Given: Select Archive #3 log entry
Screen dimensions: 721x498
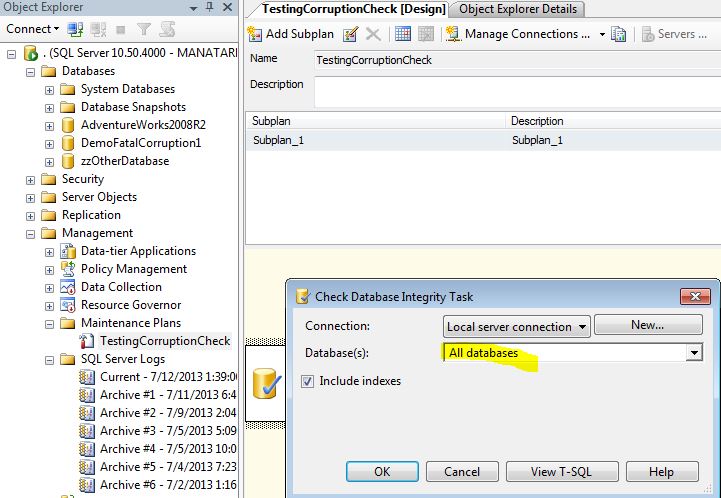Looking at the screenshot, I should tap(168, 430).
